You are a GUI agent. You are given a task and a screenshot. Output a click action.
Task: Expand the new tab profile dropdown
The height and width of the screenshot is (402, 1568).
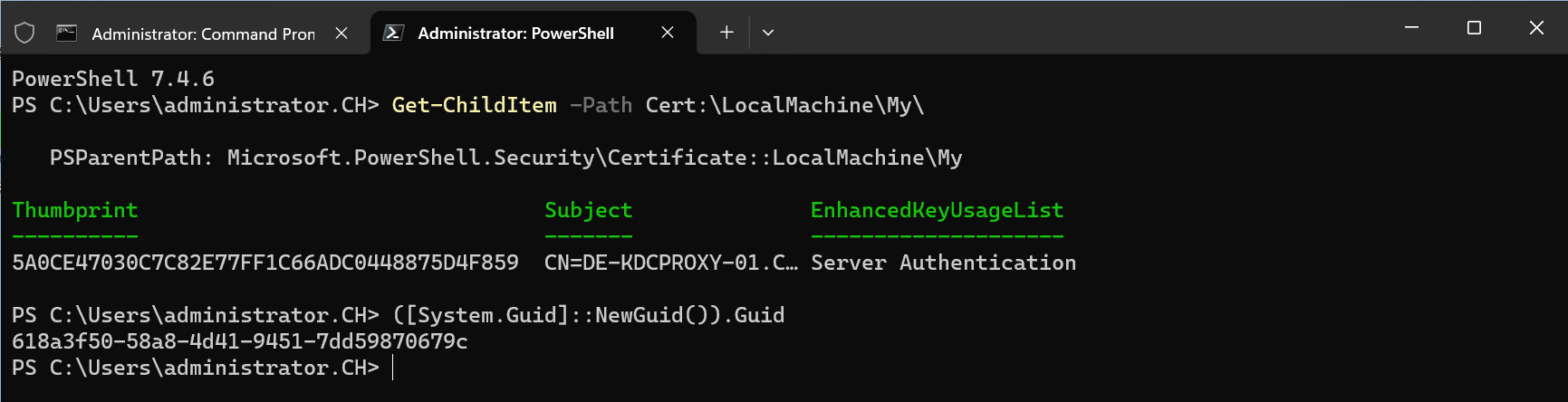coord(768,33)
